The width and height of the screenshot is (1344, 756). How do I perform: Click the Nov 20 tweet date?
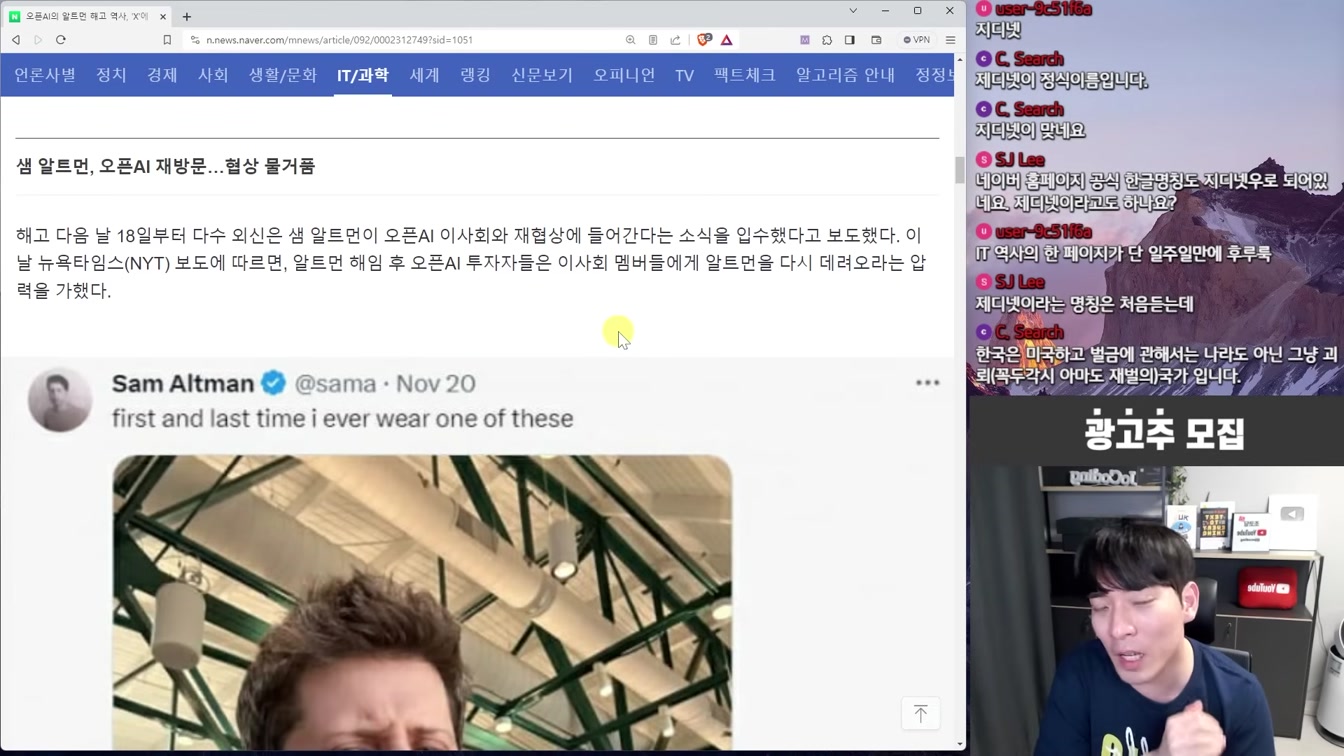point(436,383)
